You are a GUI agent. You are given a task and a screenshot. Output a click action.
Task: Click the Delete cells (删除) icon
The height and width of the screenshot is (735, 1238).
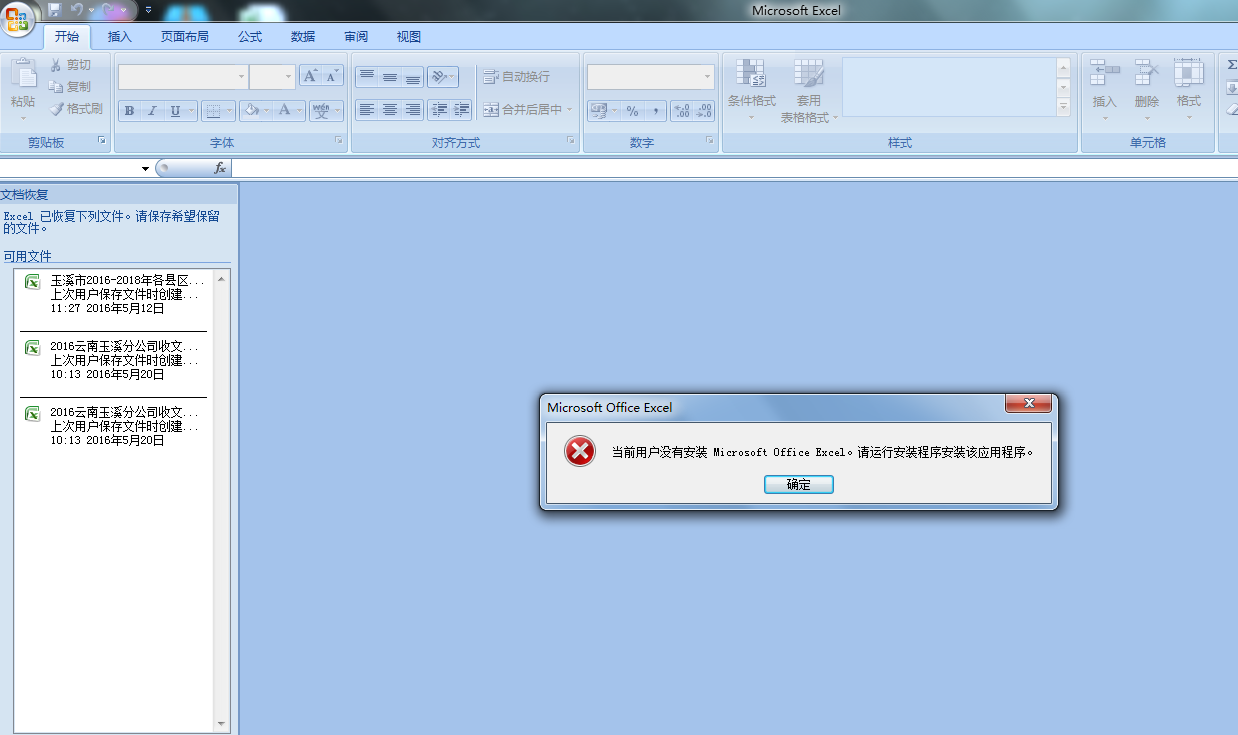pyautogui.click(x=1146, y=73)
